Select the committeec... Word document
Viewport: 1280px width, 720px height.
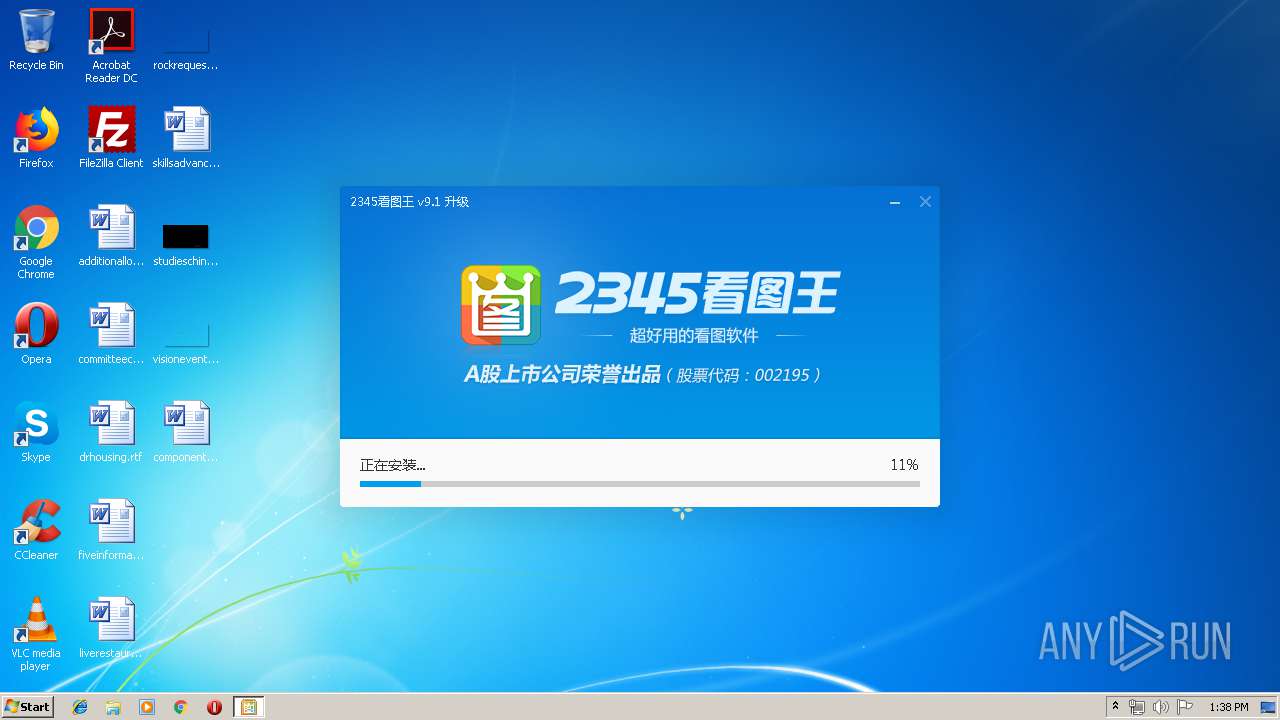pyautogui.click(x=111, y=334)
